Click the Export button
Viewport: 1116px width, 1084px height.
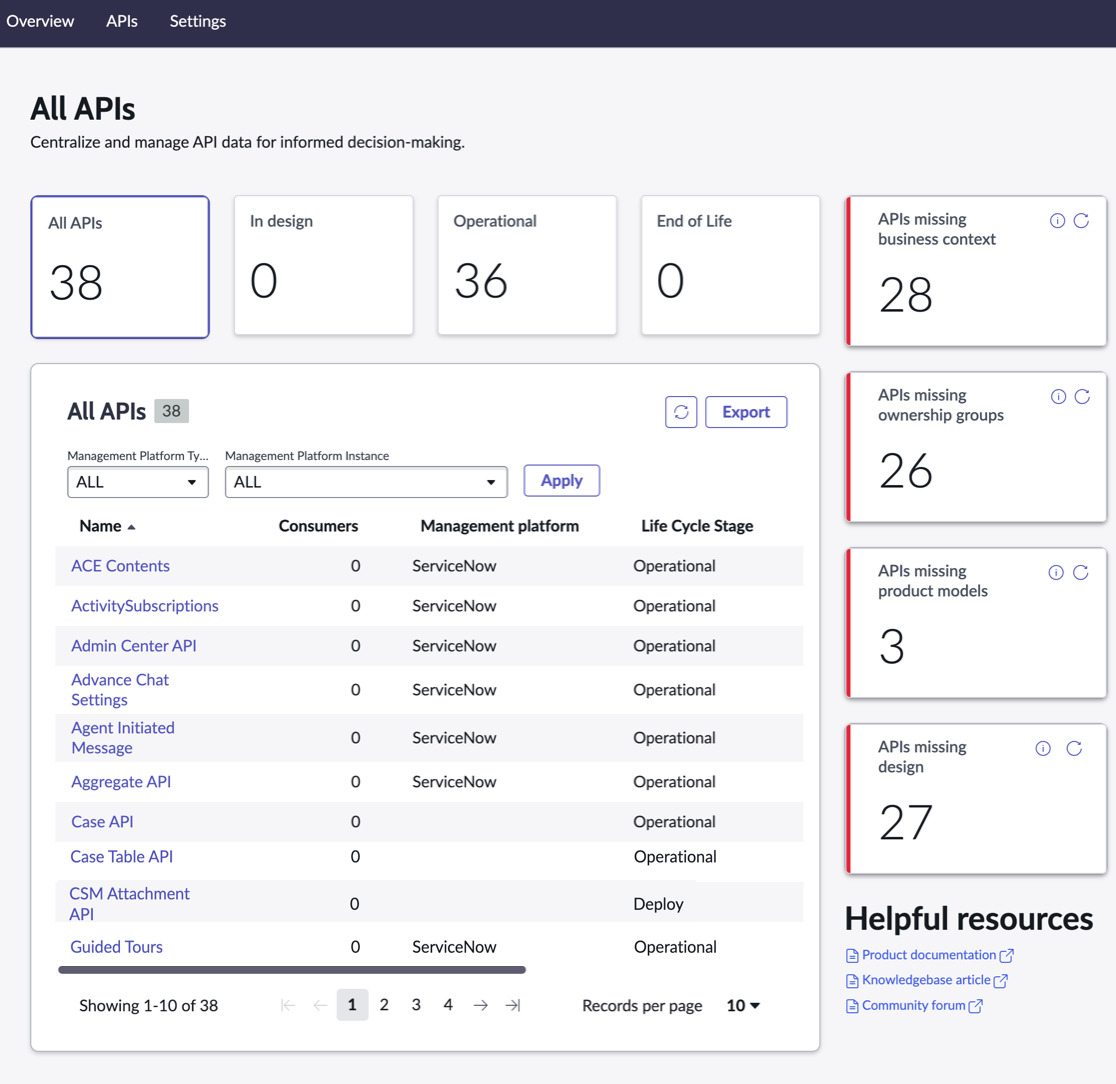click(x=746, y=412)
